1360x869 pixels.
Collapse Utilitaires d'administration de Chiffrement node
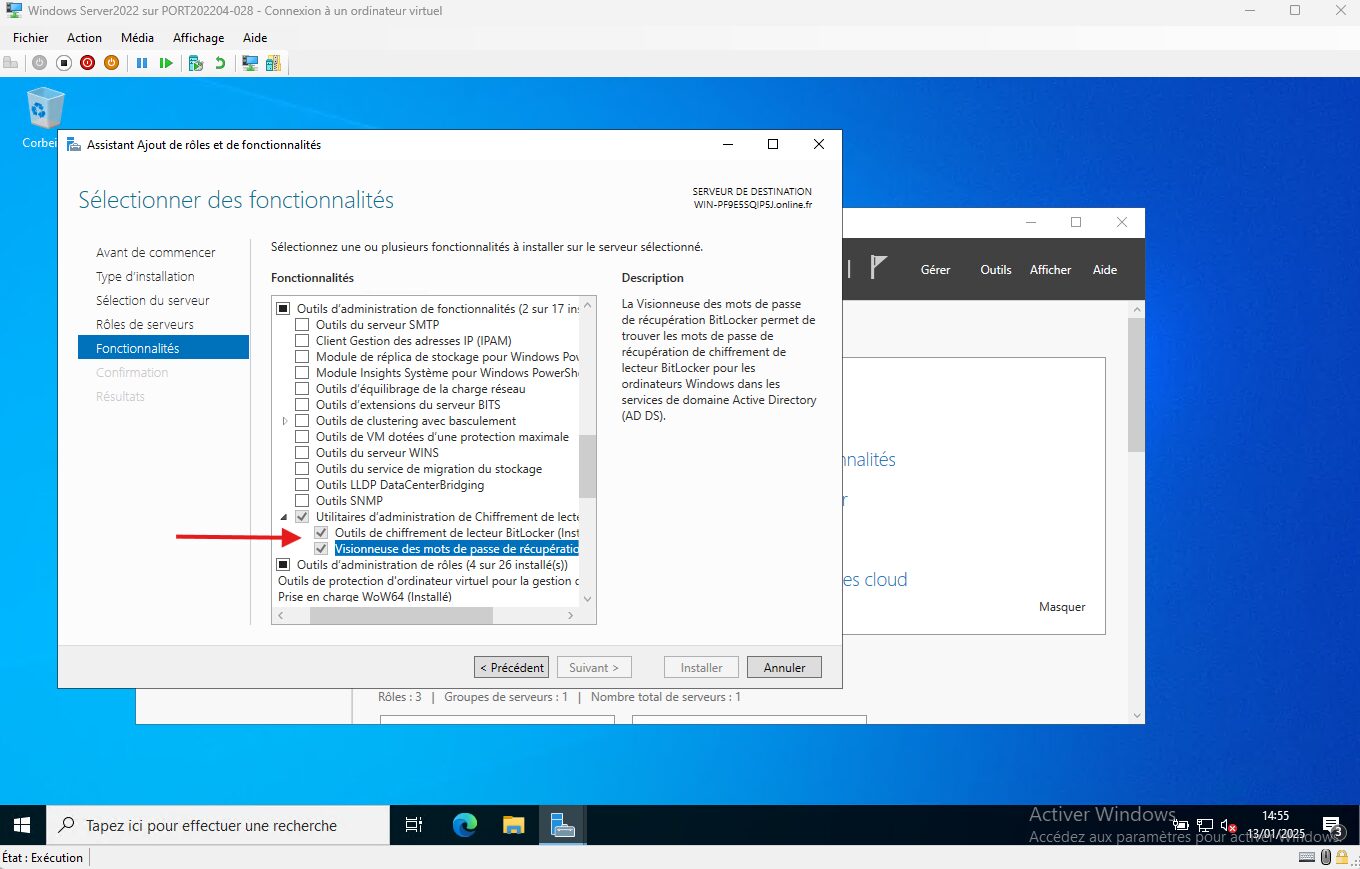[285, 517]
